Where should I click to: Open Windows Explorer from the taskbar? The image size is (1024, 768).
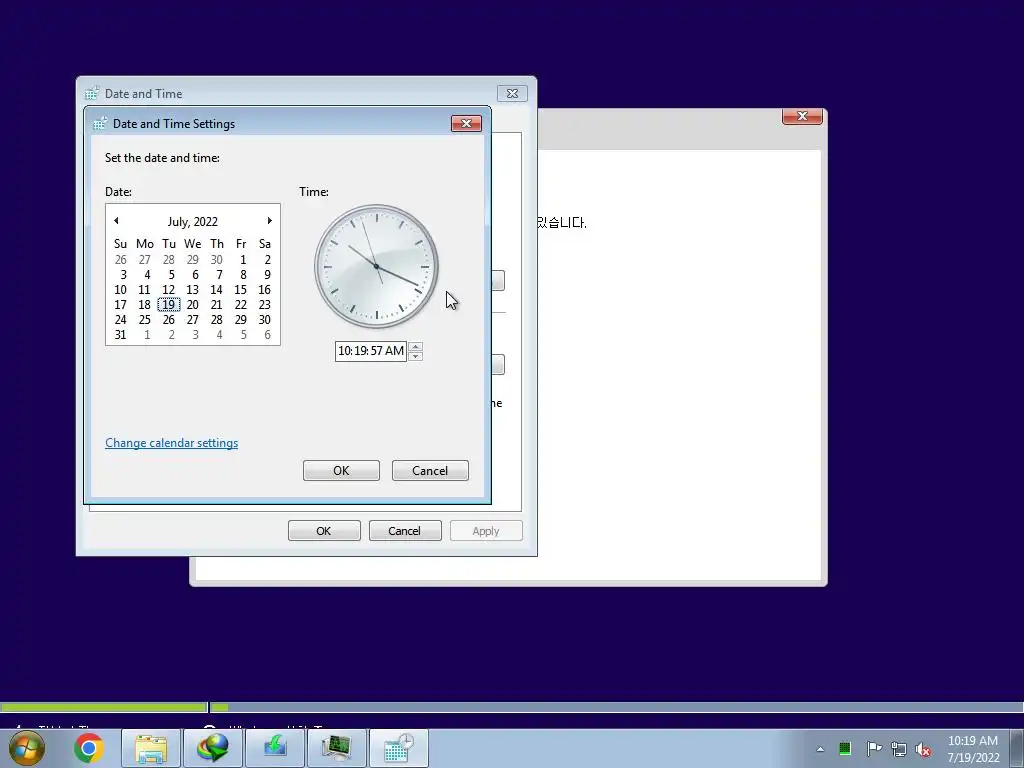pyautogui.click(x=151, y=748)
